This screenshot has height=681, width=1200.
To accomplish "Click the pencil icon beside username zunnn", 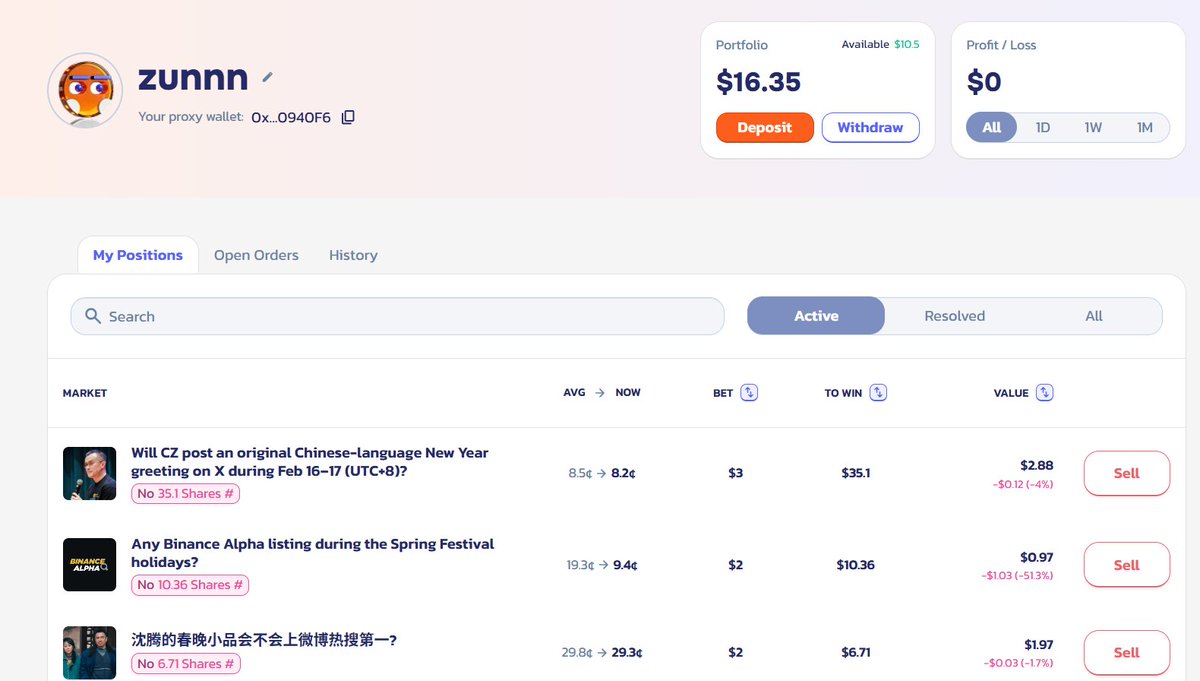I will pos(267,77).
